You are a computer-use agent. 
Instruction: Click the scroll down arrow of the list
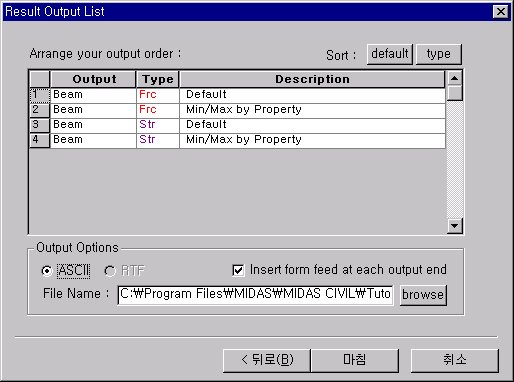pos(454,226)
